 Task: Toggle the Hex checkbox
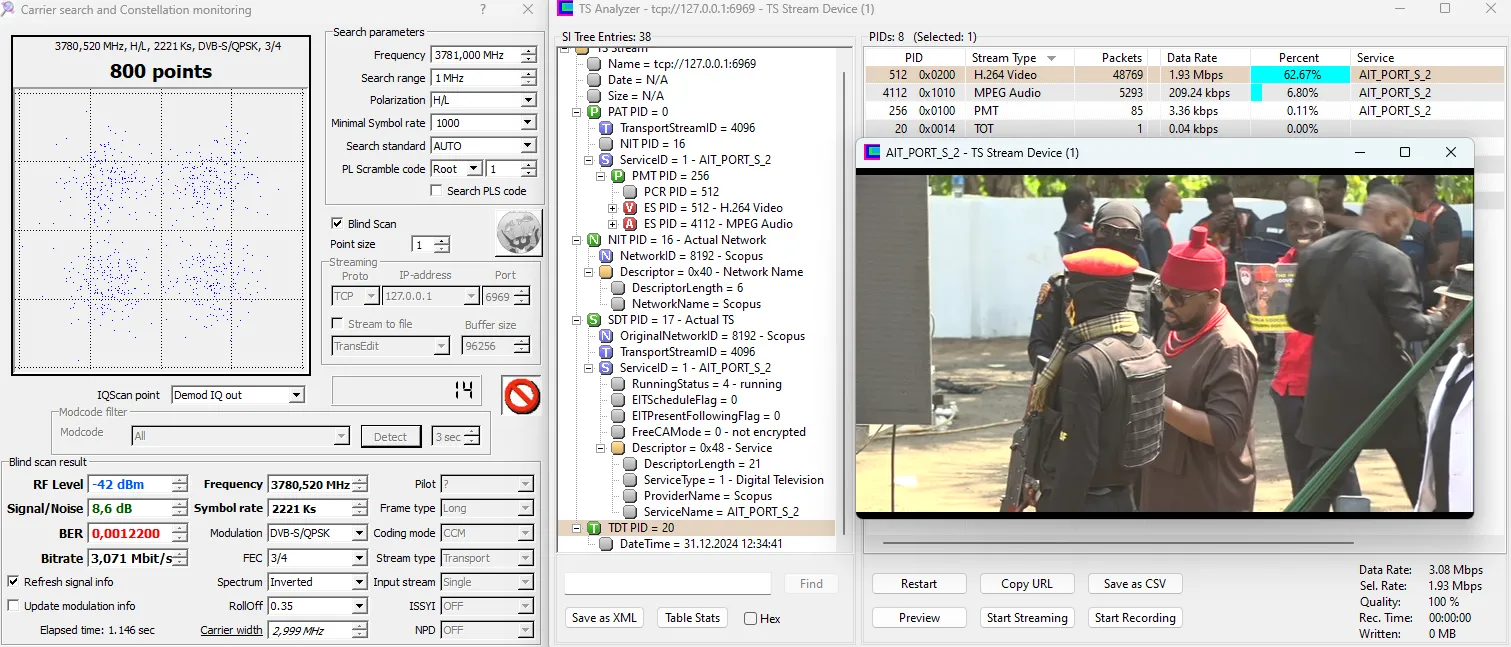(750, 619)
